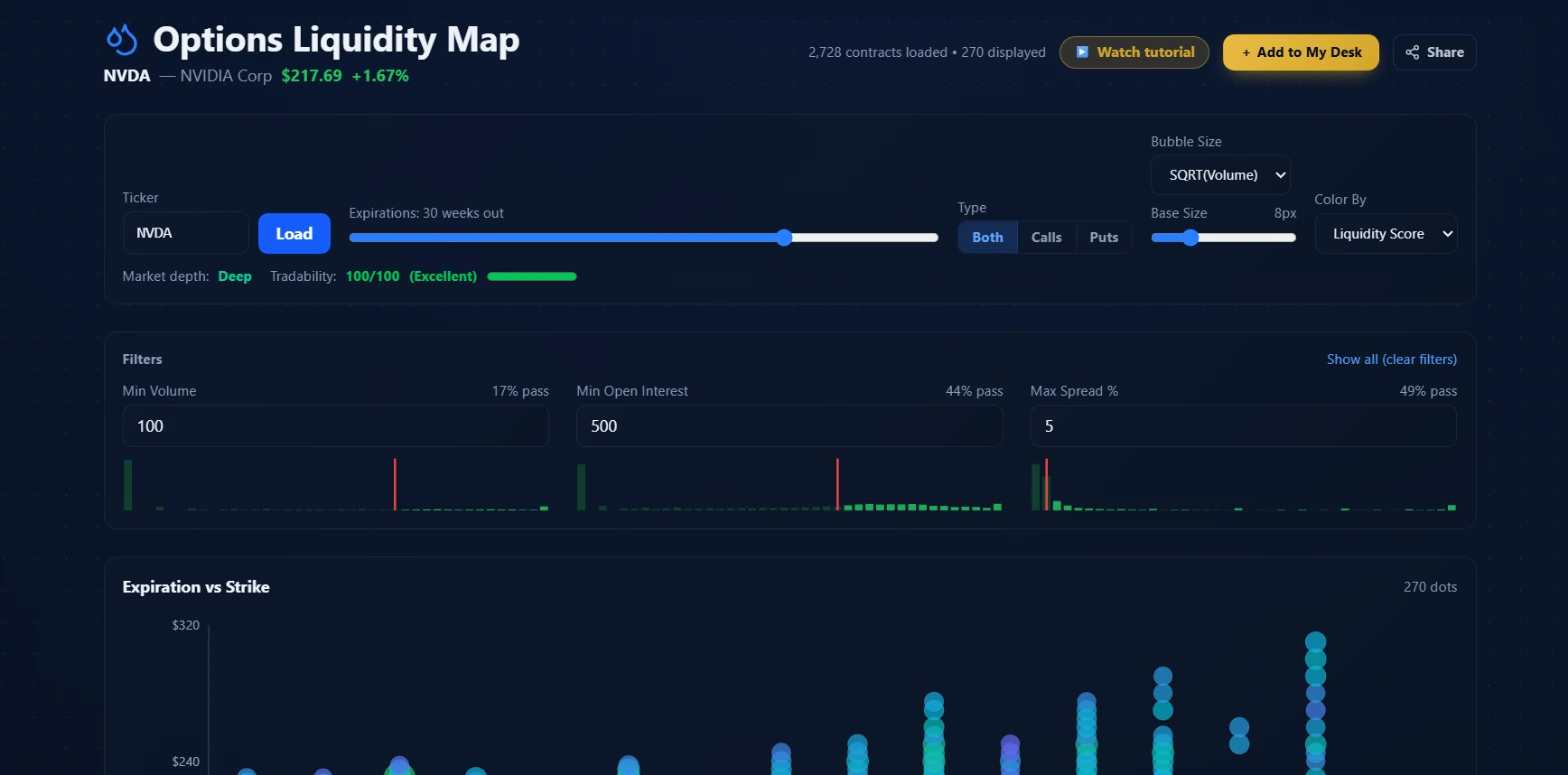The height and width of the screenshot is (775, 1568).
Task: Open the Color By dropdown
Action: 1386,234
